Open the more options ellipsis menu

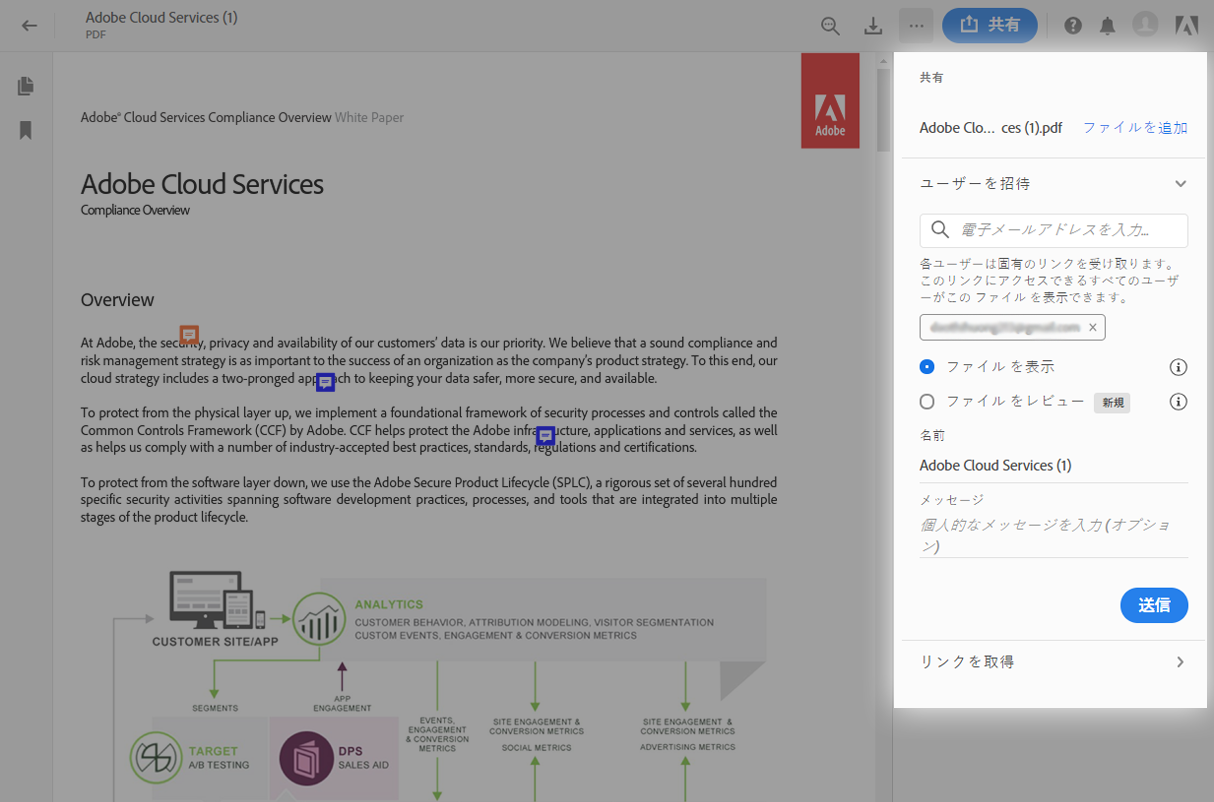916,26
